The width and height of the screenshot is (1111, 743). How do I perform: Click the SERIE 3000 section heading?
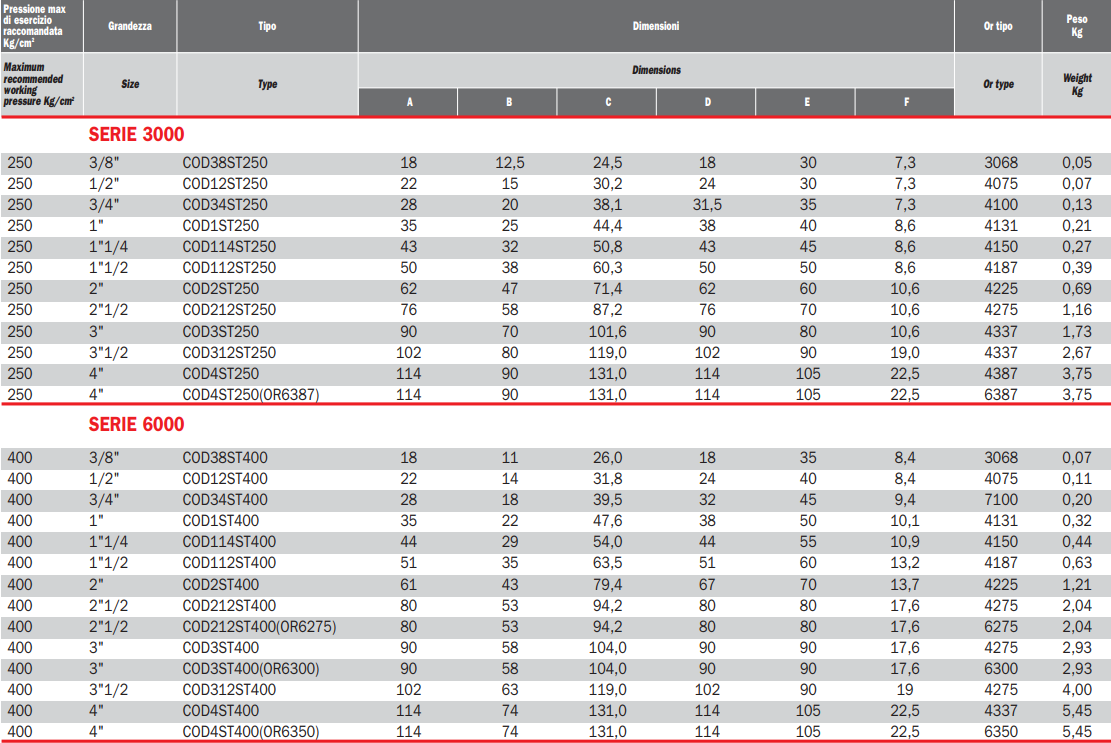coord(136,134)
